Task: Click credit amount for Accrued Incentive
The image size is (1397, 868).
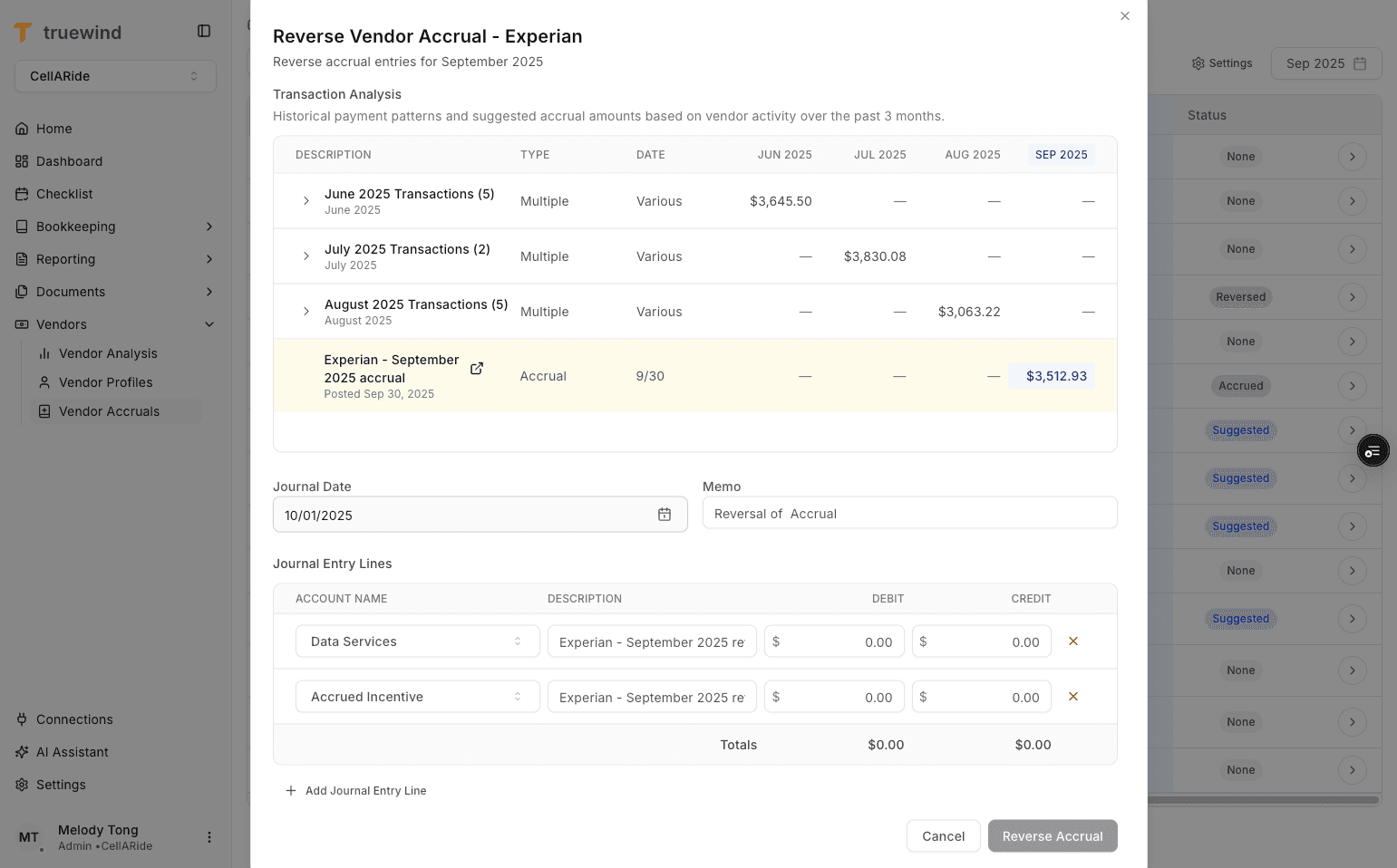Action: click(982, 697)
